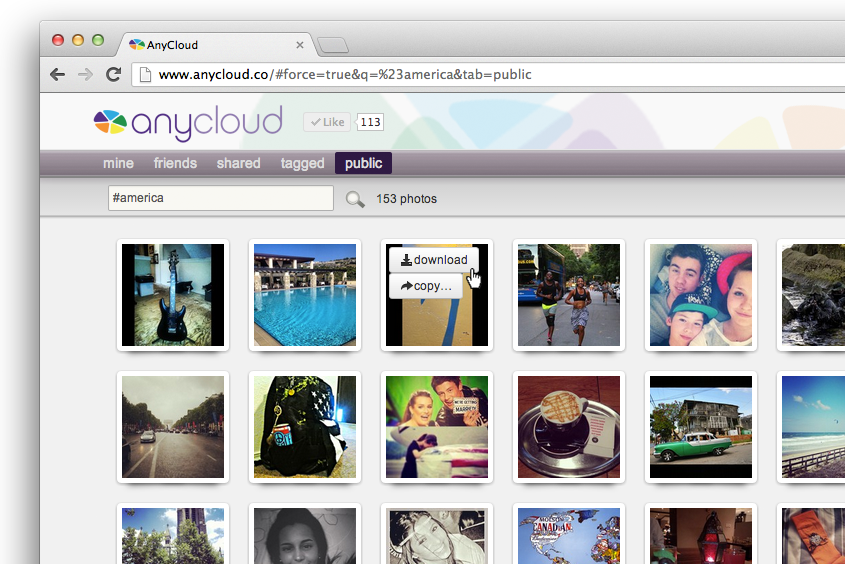845x564 pixels.
Task: Click the anycloud logo
Action: (x=188, y=122)
